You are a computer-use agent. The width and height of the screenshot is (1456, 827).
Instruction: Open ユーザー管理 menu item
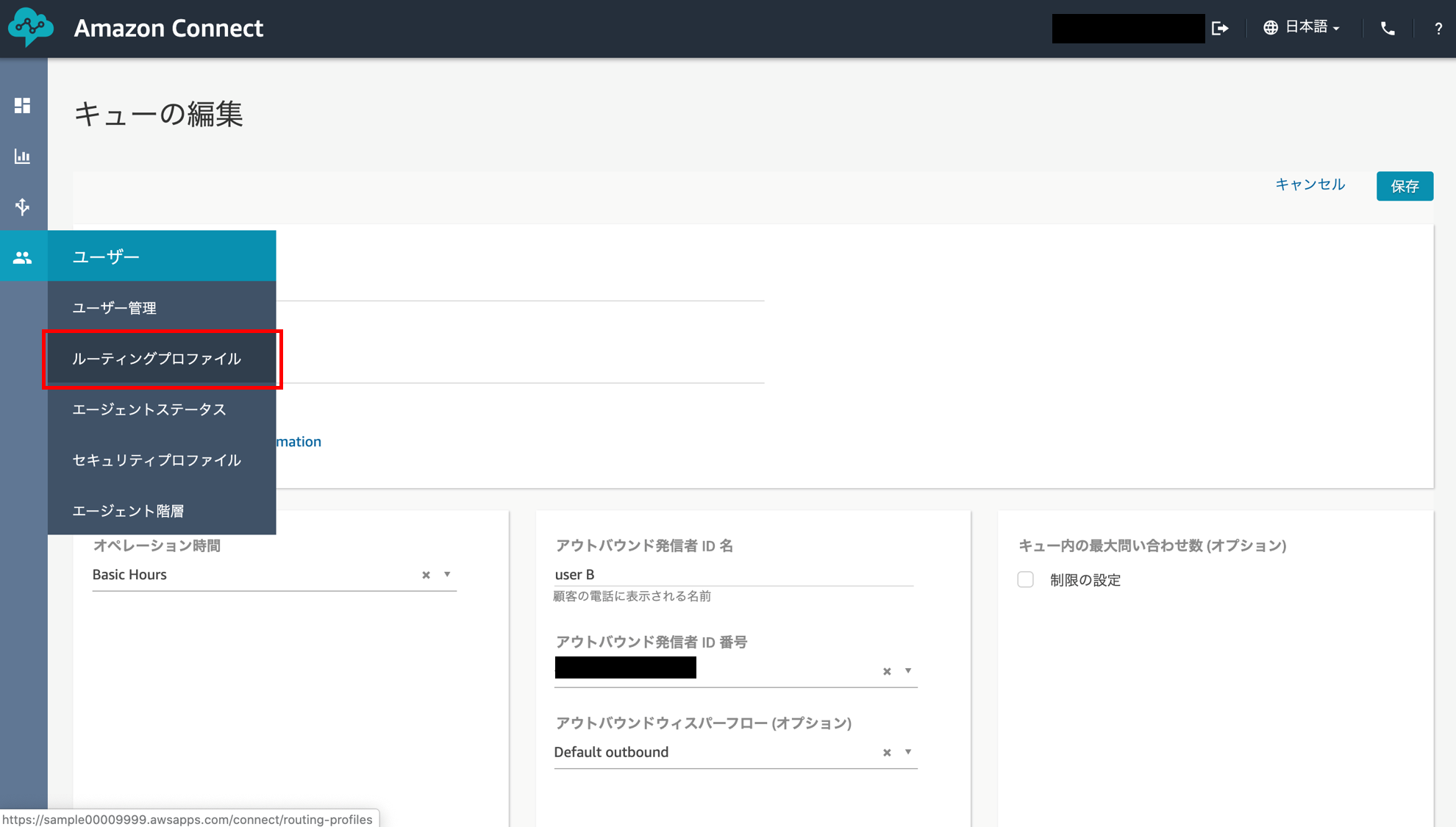point(162,307)
